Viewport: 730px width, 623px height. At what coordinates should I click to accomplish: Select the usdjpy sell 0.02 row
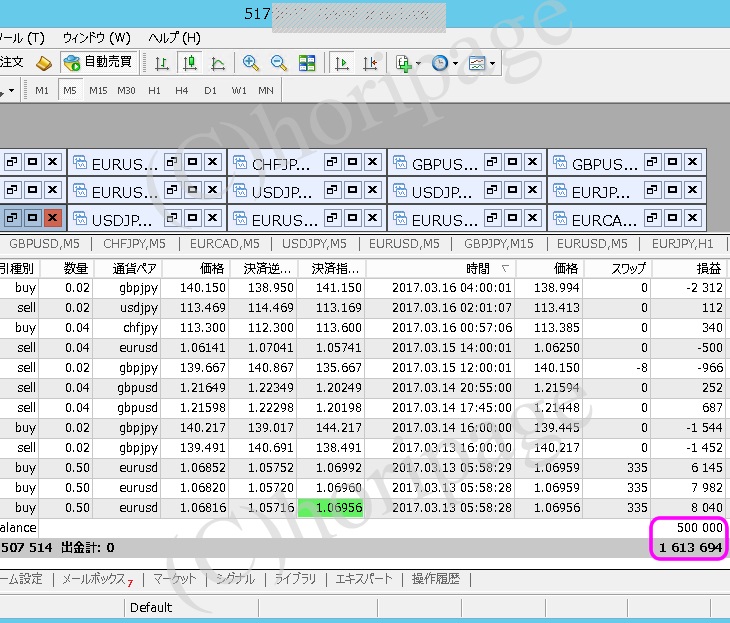pos(363,308)
